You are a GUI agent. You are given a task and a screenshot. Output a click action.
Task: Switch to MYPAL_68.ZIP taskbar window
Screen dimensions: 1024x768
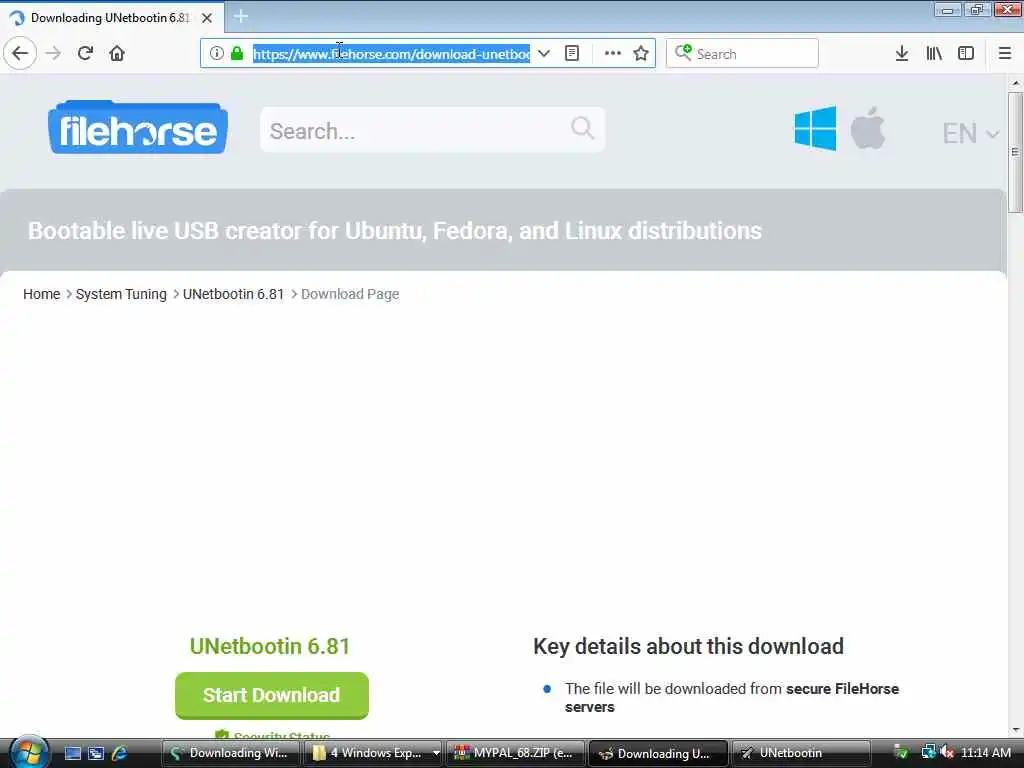click(515, 754)
